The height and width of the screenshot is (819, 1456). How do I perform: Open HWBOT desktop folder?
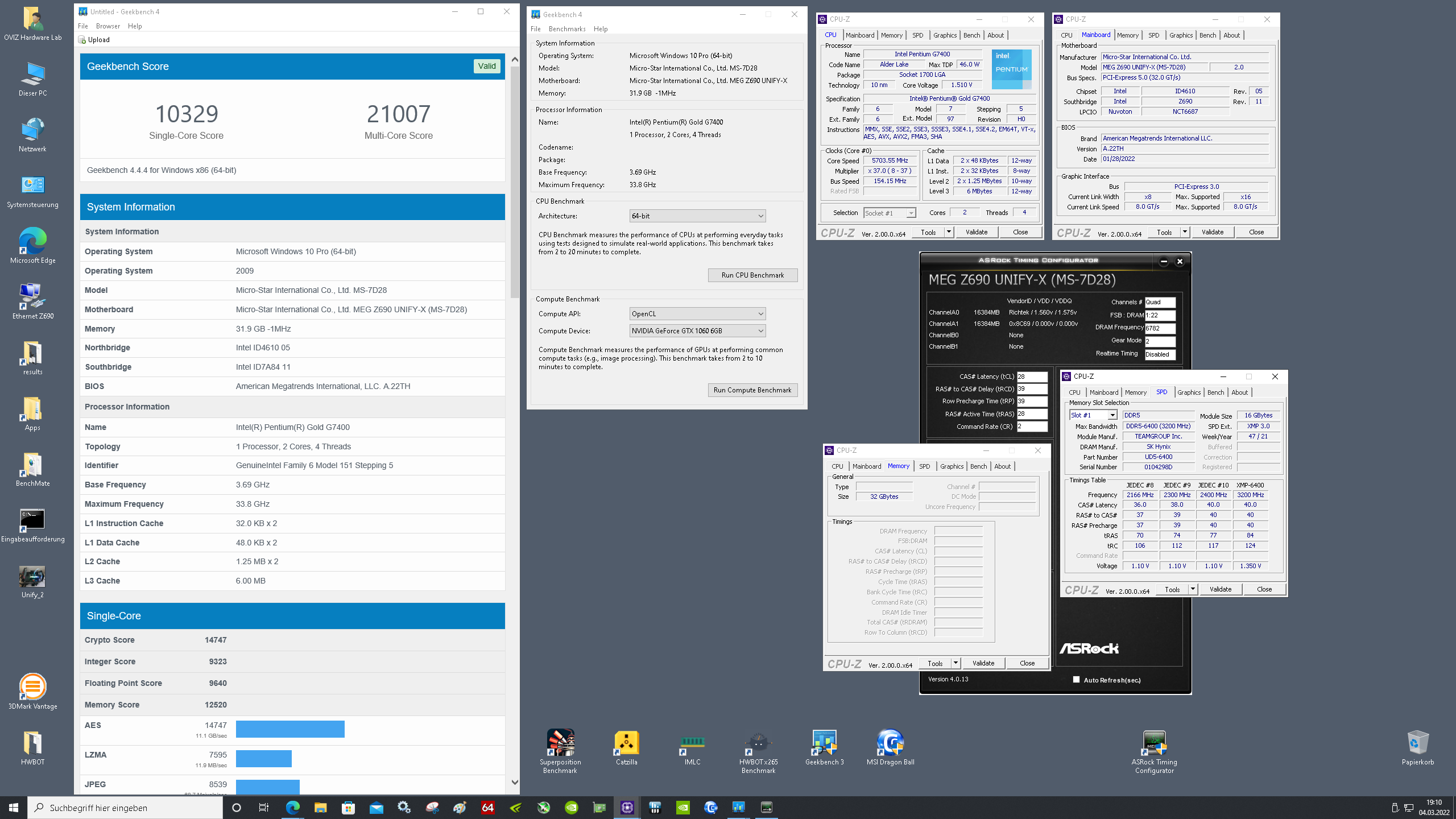point(32,748)
